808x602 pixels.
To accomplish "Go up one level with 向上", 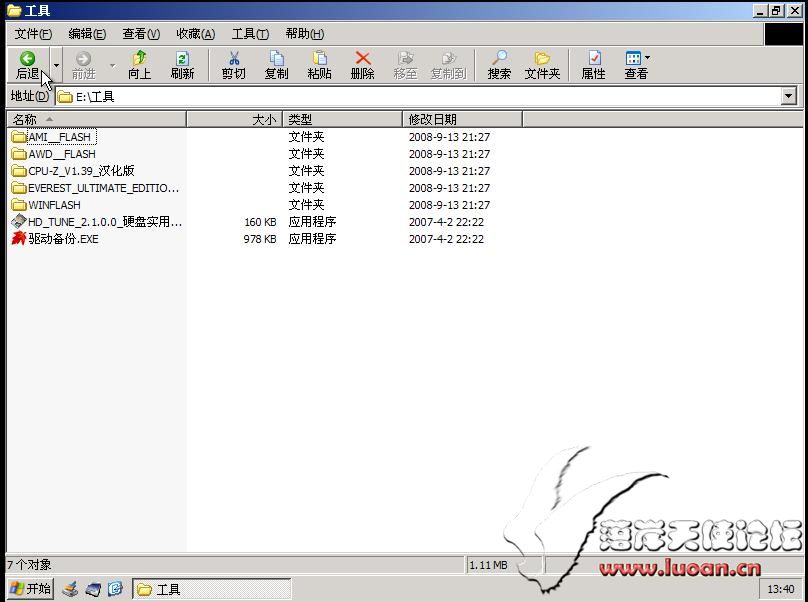I will coord(139,65).
